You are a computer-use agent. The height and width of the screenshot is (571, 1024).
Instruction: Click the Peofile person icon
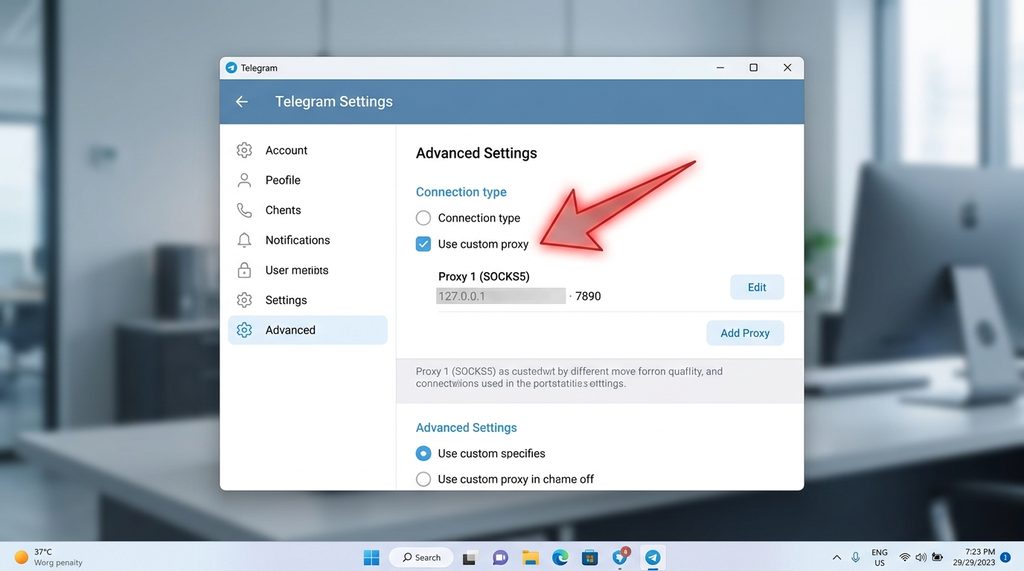(244, 180)
